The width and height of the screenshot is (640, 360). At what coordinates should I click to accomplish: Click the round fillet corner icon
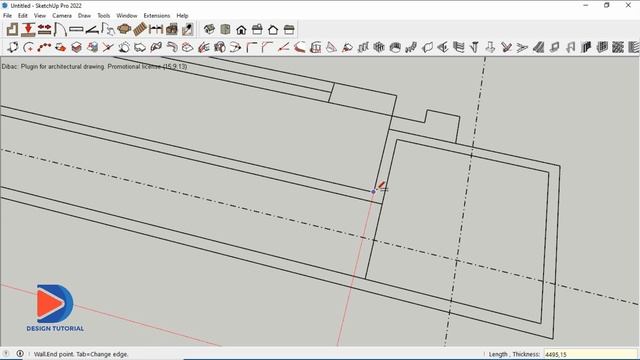coord(251,47)
